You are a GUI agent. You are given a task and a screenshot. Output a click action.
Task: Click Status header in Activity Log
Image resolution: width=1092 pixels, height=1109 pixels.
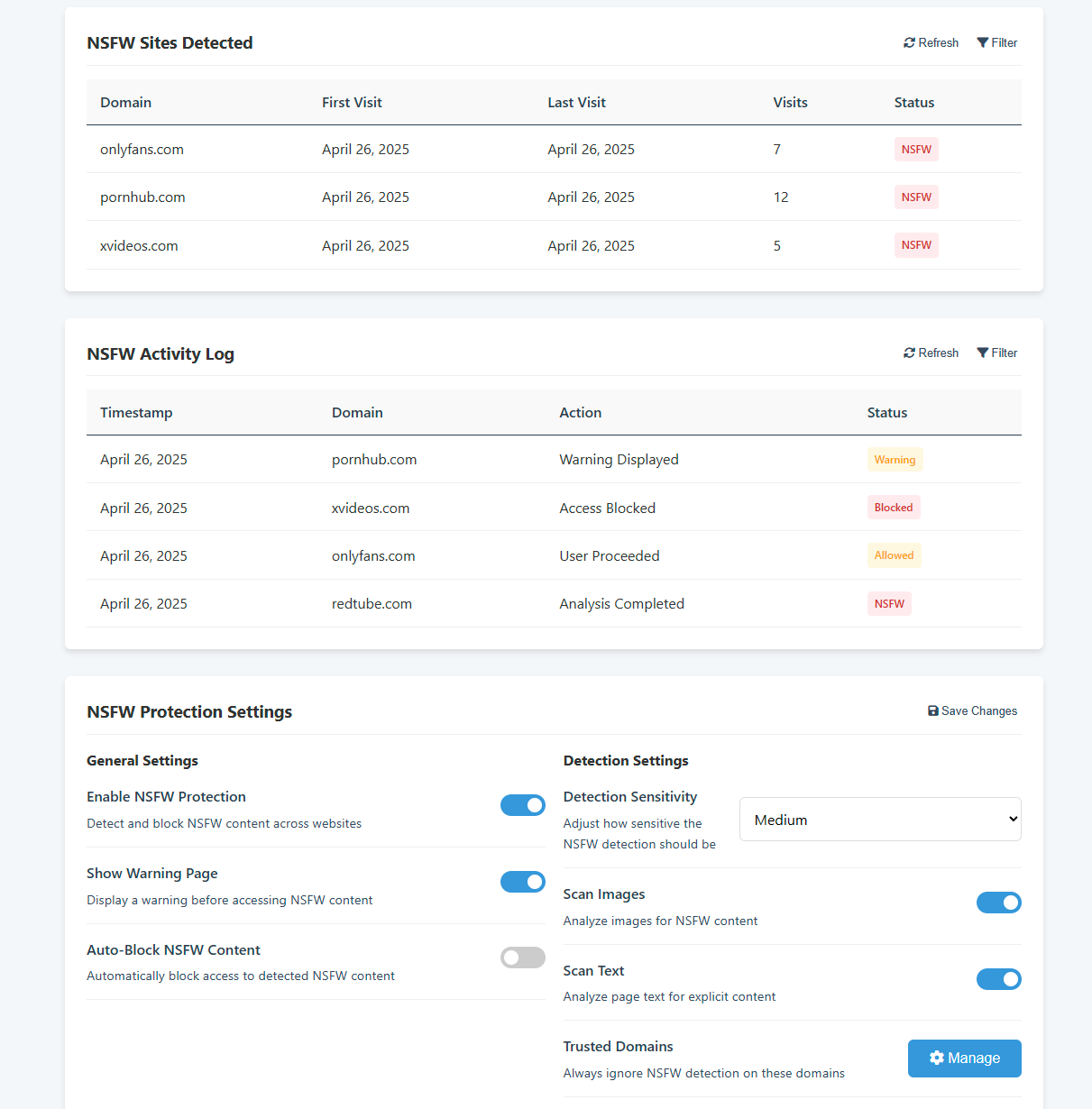click(x=887, y=413)
